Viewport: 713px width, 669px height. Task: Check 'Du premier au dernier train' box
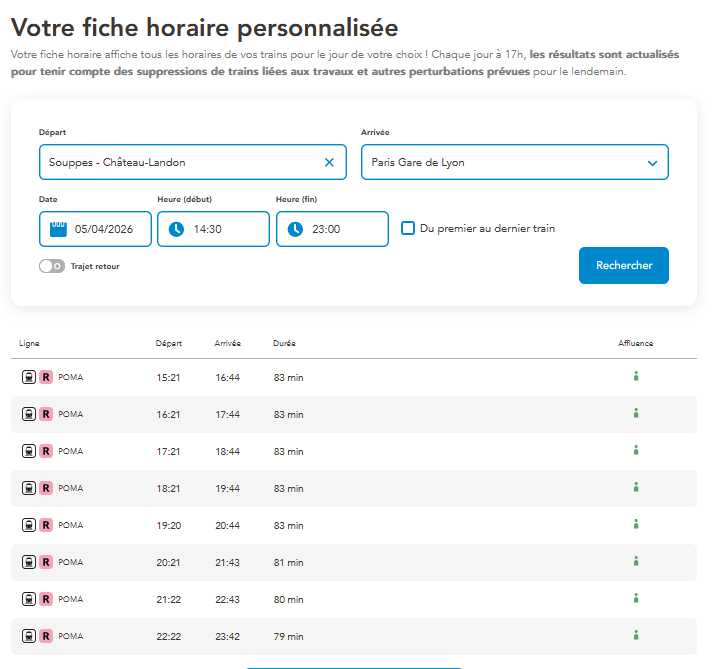click(x=408, y=228)
